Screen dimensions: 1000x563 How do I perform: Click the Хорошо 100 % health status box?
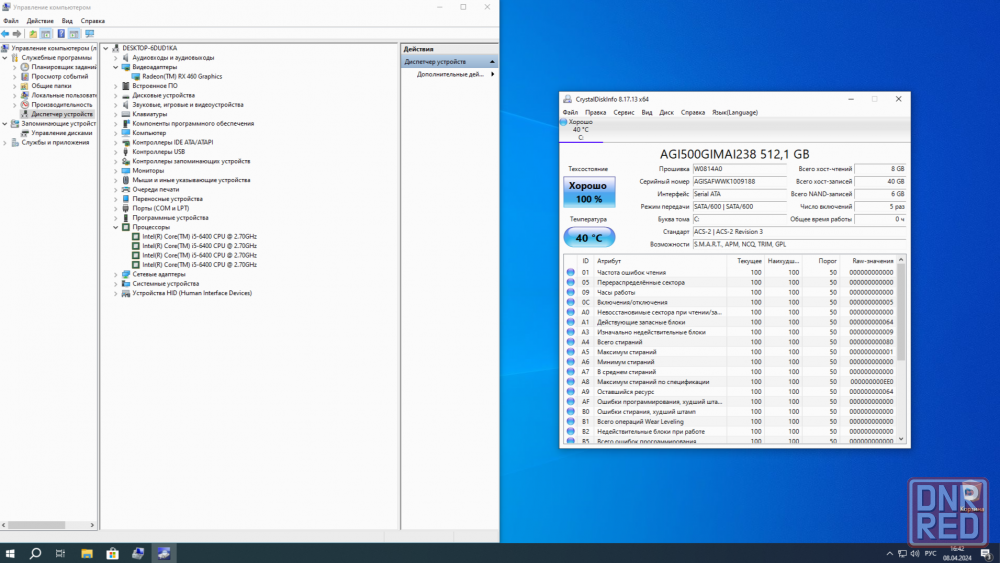[x=589, y=192]
